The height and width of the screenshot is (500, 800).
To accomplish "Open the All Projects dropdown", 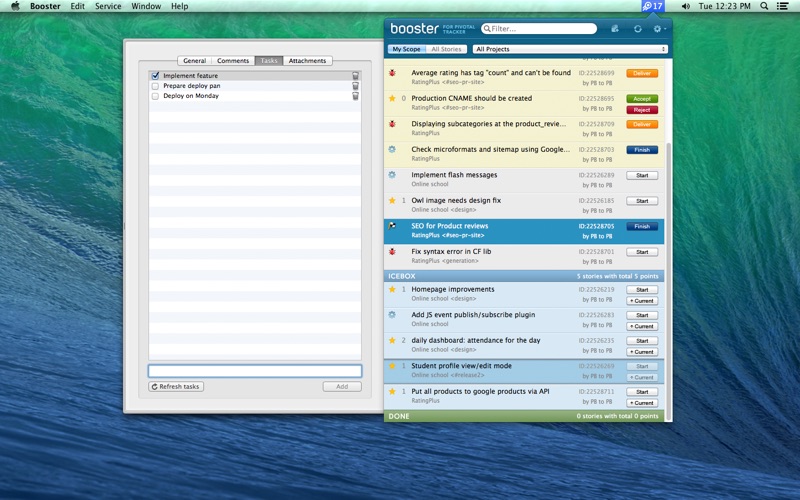I will 570,49.
